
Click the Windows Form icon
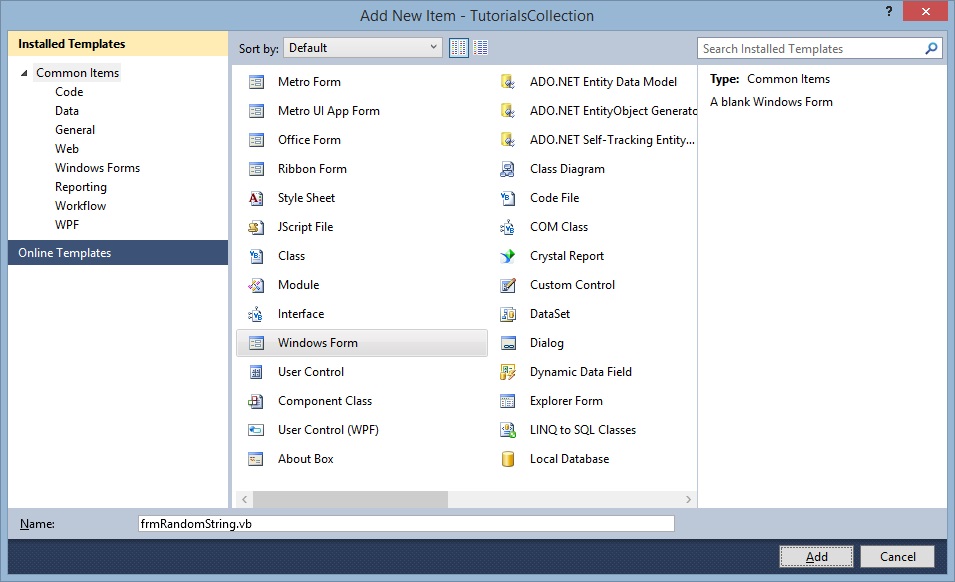click(256, 343)
